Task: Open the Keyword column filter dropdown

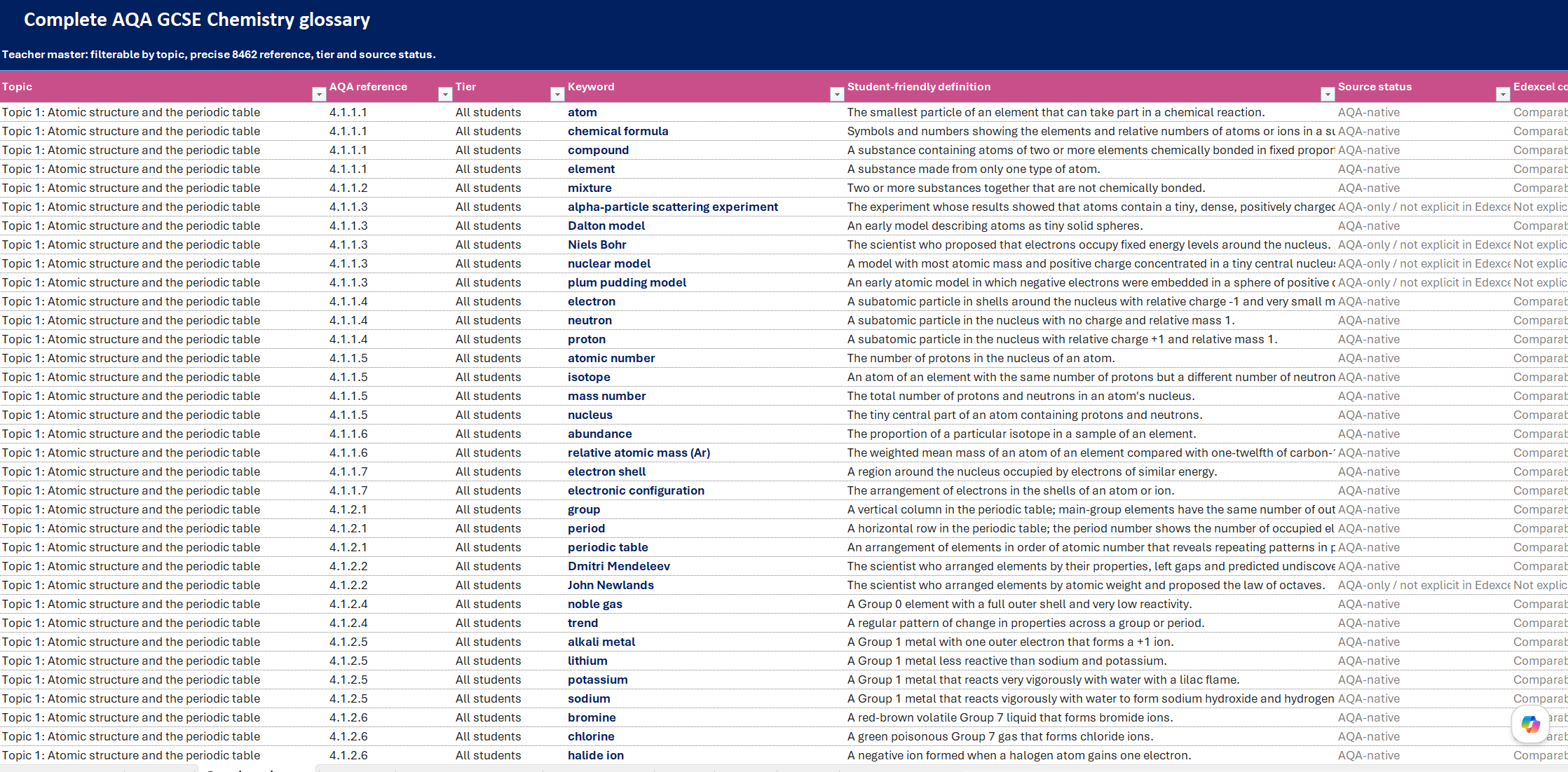Action: pos(836,94)
